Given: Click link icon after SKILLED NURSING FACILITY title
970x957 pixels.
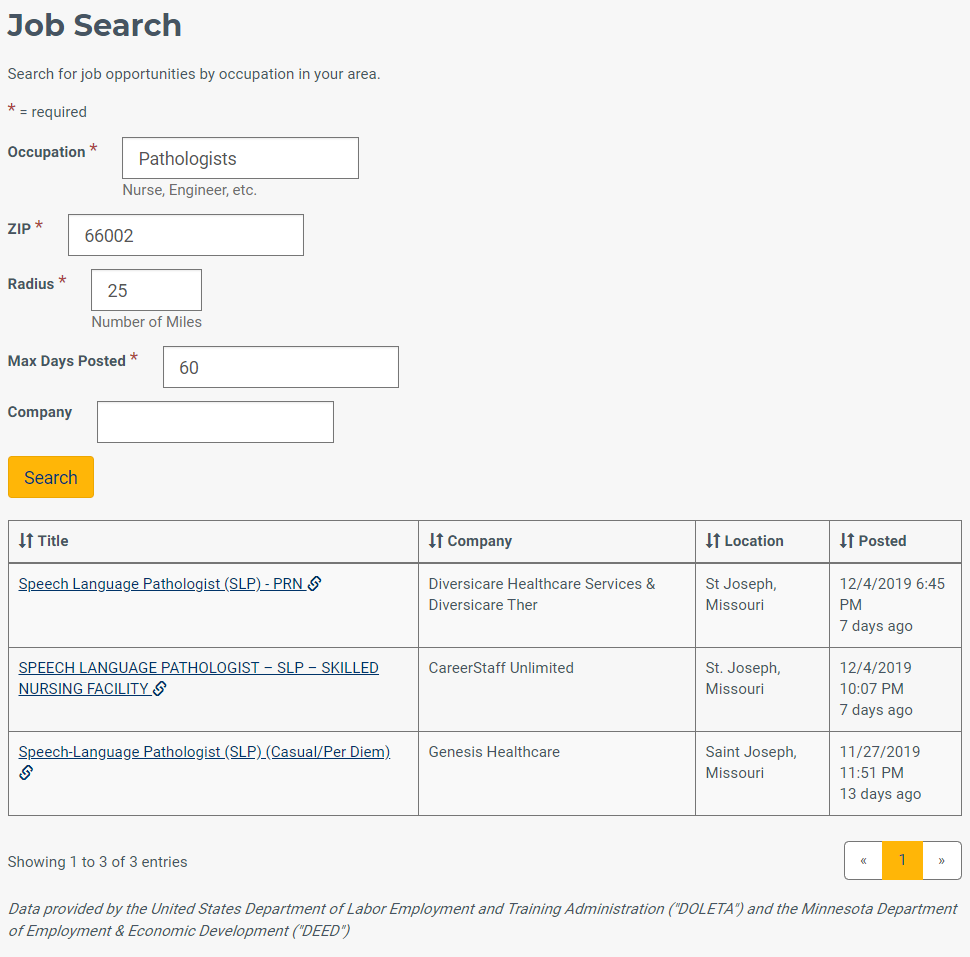Looking at the screenshot, I should pyautogui.click(x=160, y=689).
